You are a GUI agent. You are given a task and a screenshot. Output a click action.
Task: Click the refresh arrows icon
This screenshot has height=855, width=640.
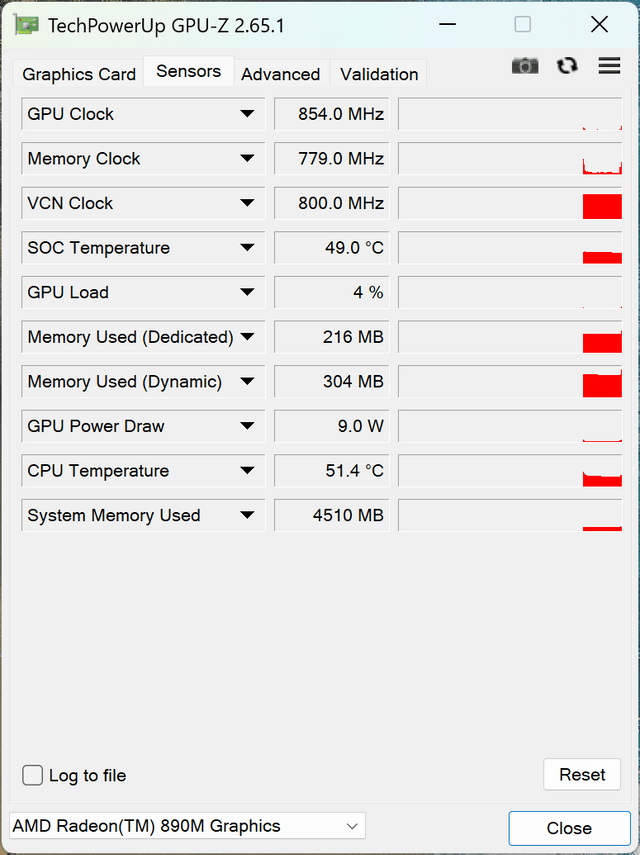point(567,66)
